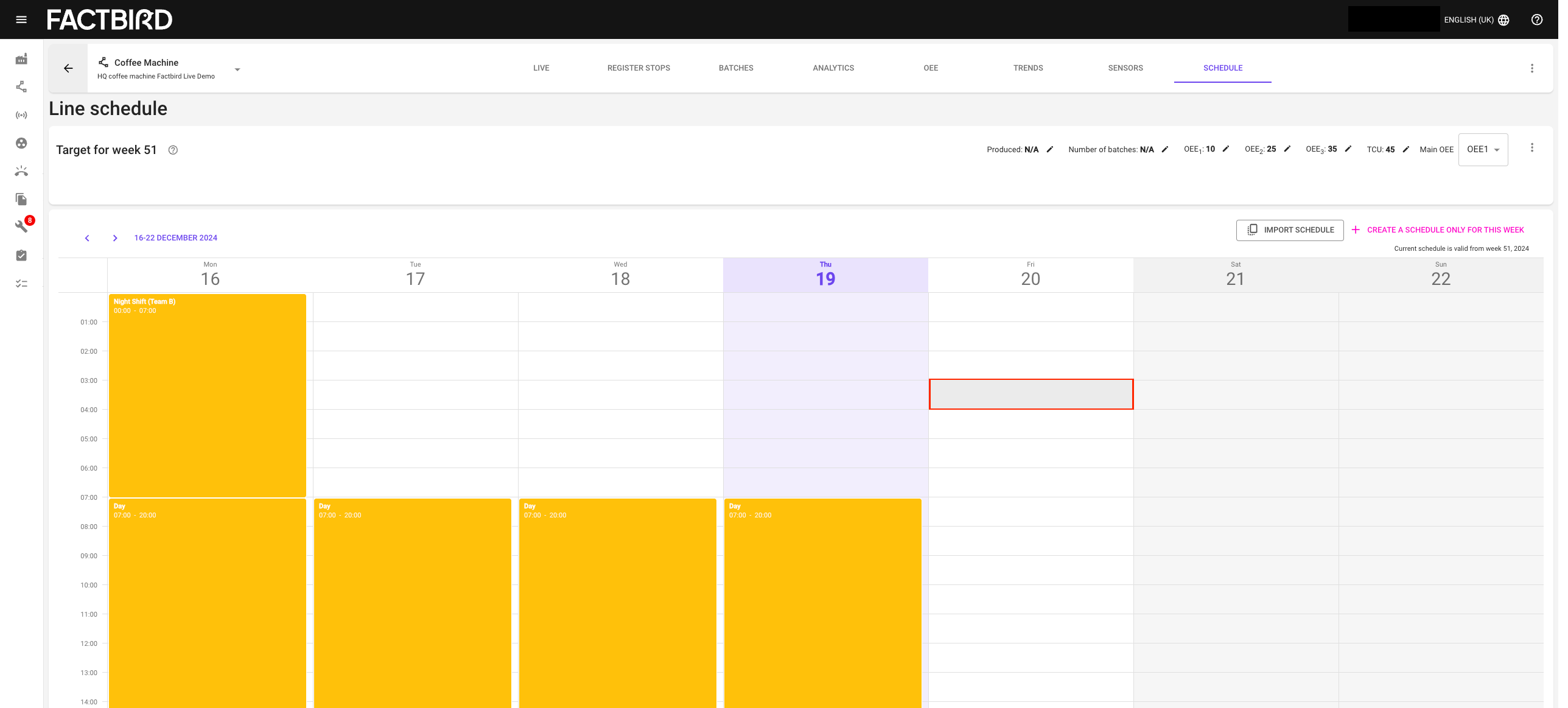Switch to the LIVE tab

click(x=541, y=68)
